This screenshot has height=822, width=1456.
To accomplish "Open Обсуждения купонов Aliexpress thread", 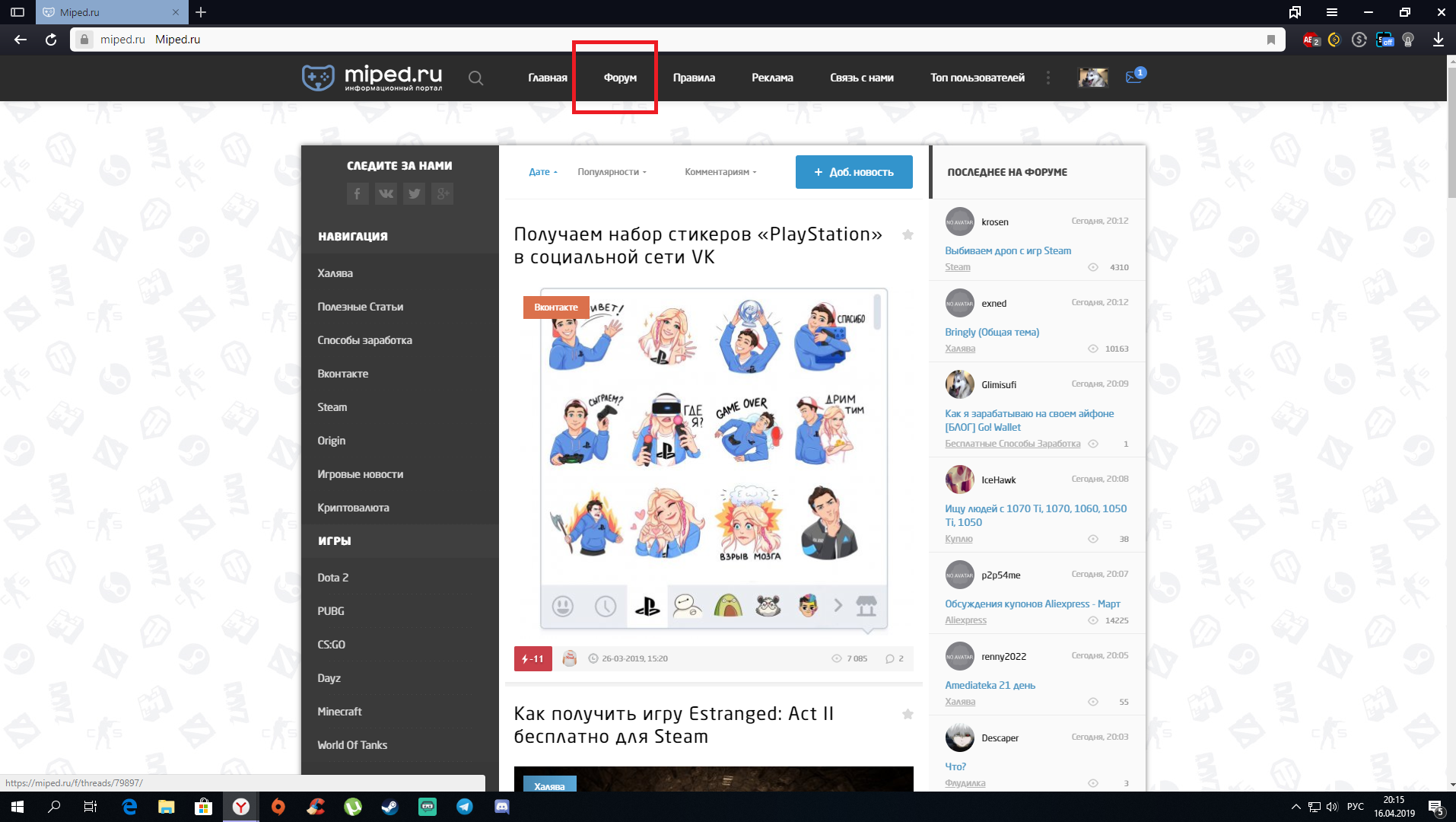I will [x=1032, y=604].
